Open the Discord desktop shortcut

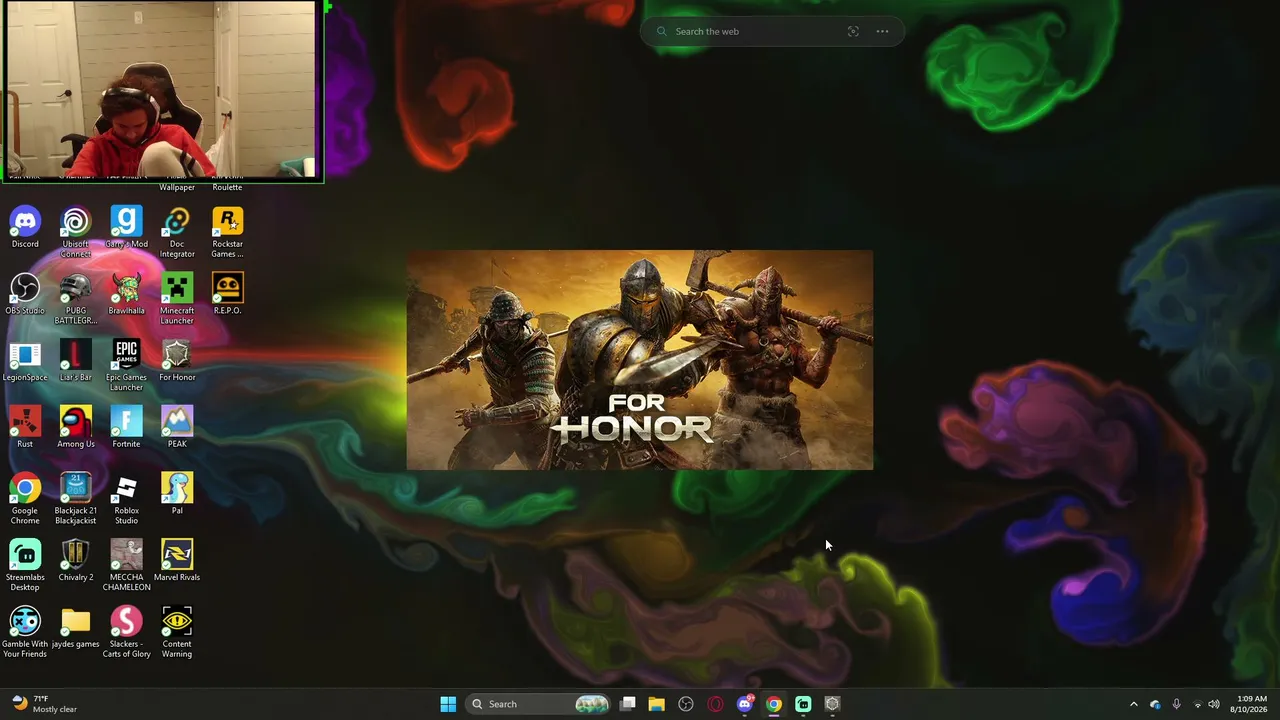[25, 227]
